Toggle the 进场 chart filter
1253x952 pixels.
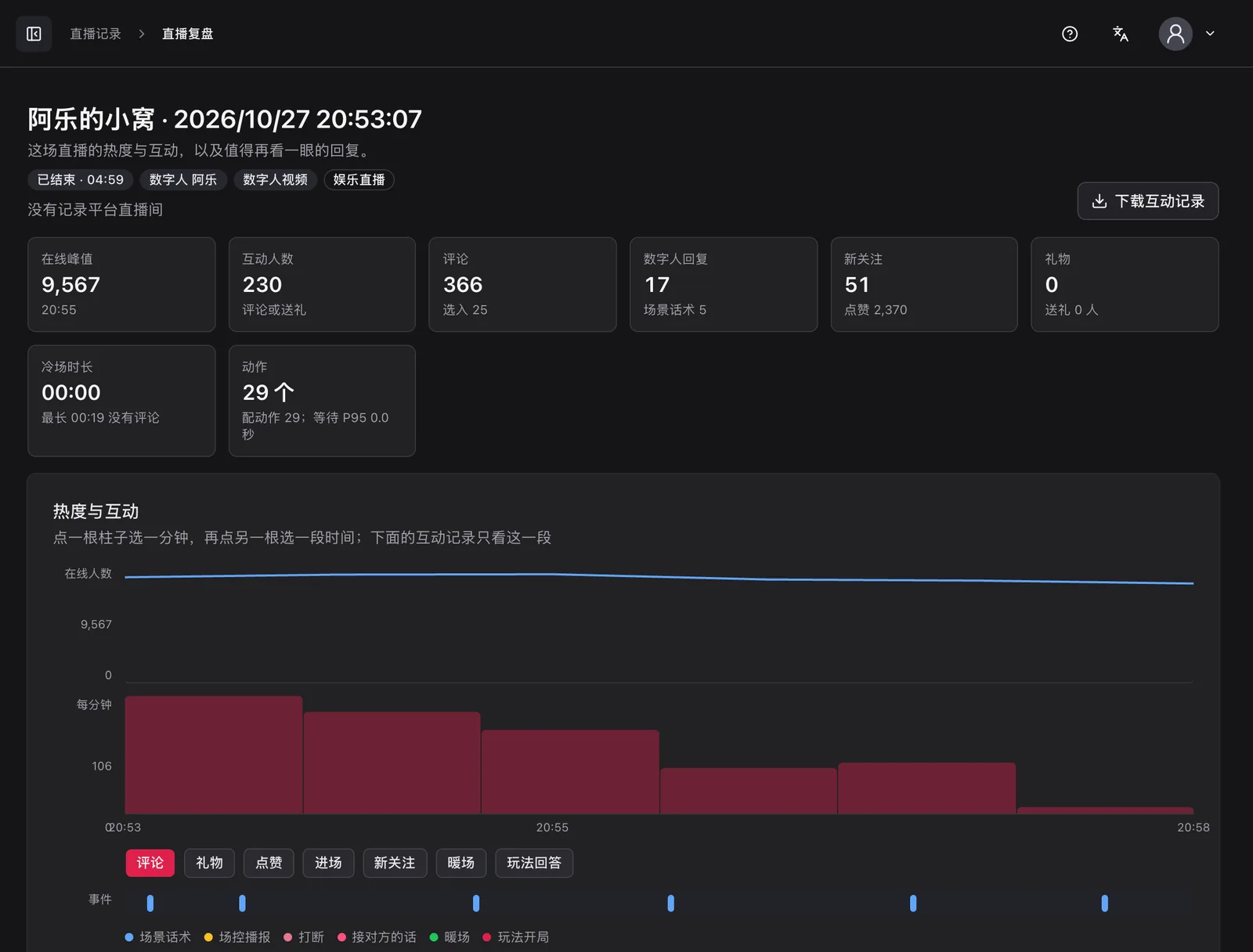[328, 863]
